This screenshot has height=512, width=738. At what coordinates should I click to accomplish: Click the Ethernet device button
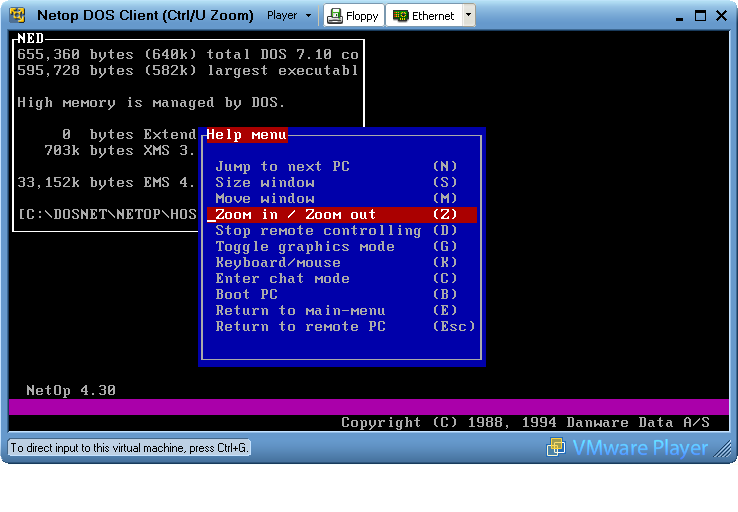click(424, 16)
